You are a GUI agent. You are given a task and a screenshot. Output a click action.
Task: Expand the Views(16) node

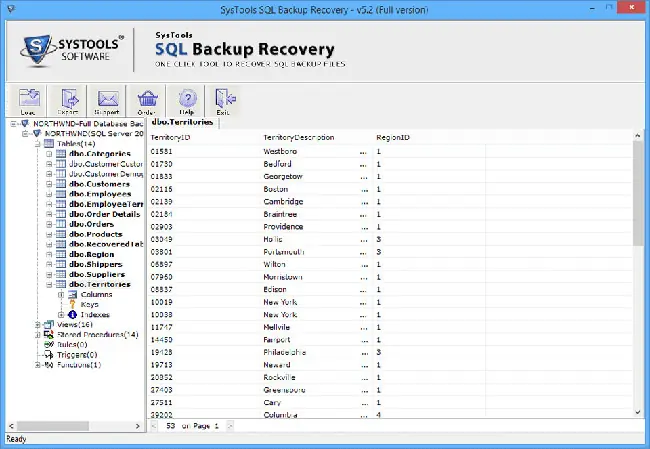pos(37,325)
